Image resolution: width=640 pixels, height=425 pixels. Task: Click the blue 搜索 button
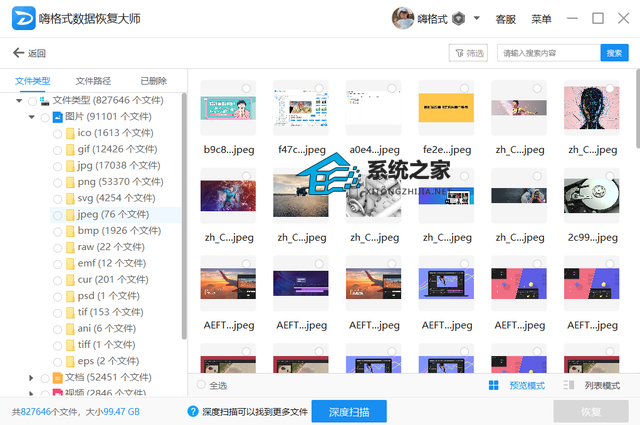(x=613, y=53)
